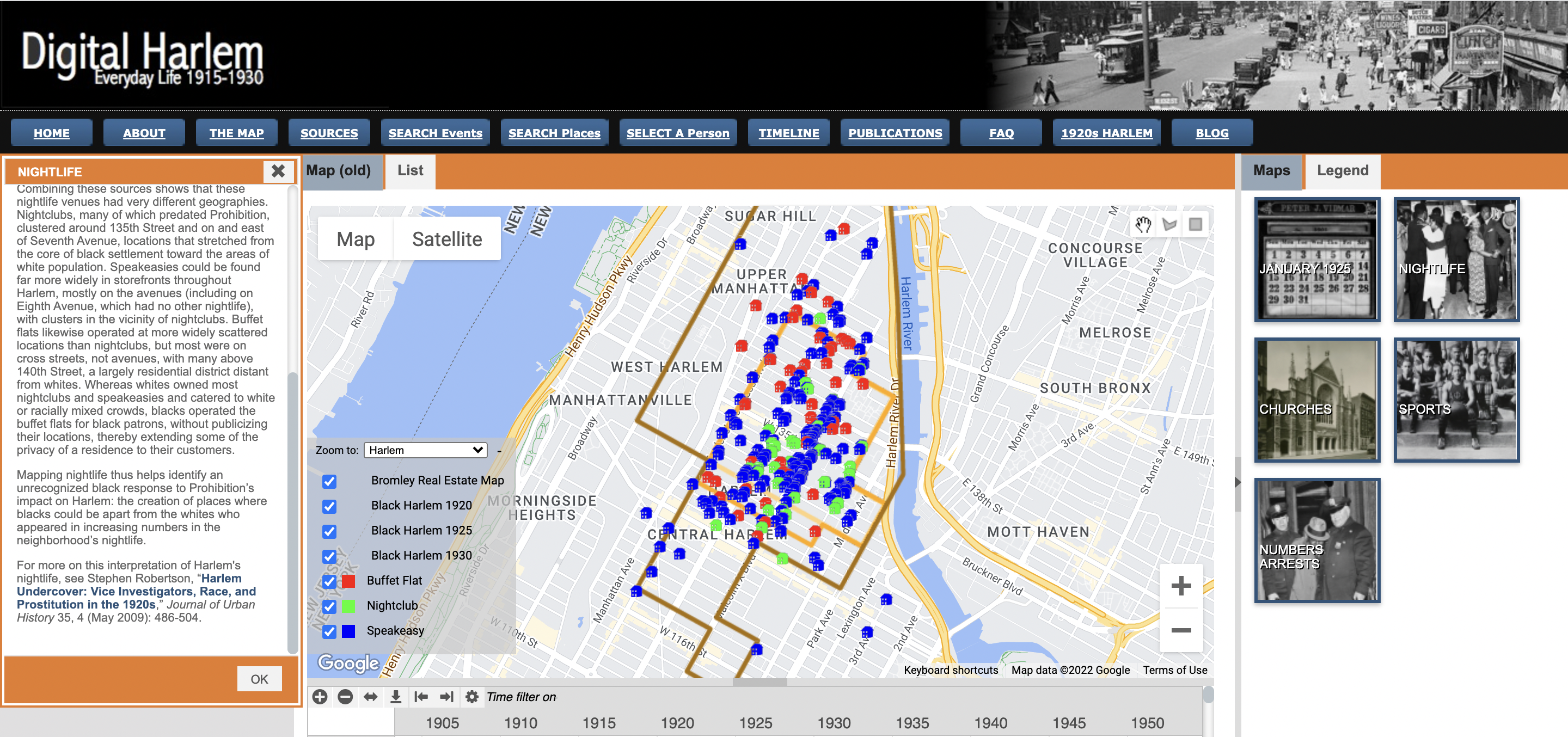1568x737 pixels.
Task: Zoom in the Google map
Action: pos(1180,586)
